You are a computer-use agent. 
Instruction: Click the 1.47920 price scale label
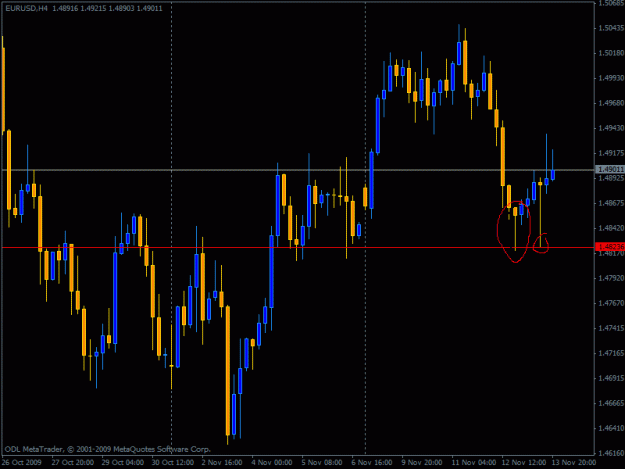[611, 278]
